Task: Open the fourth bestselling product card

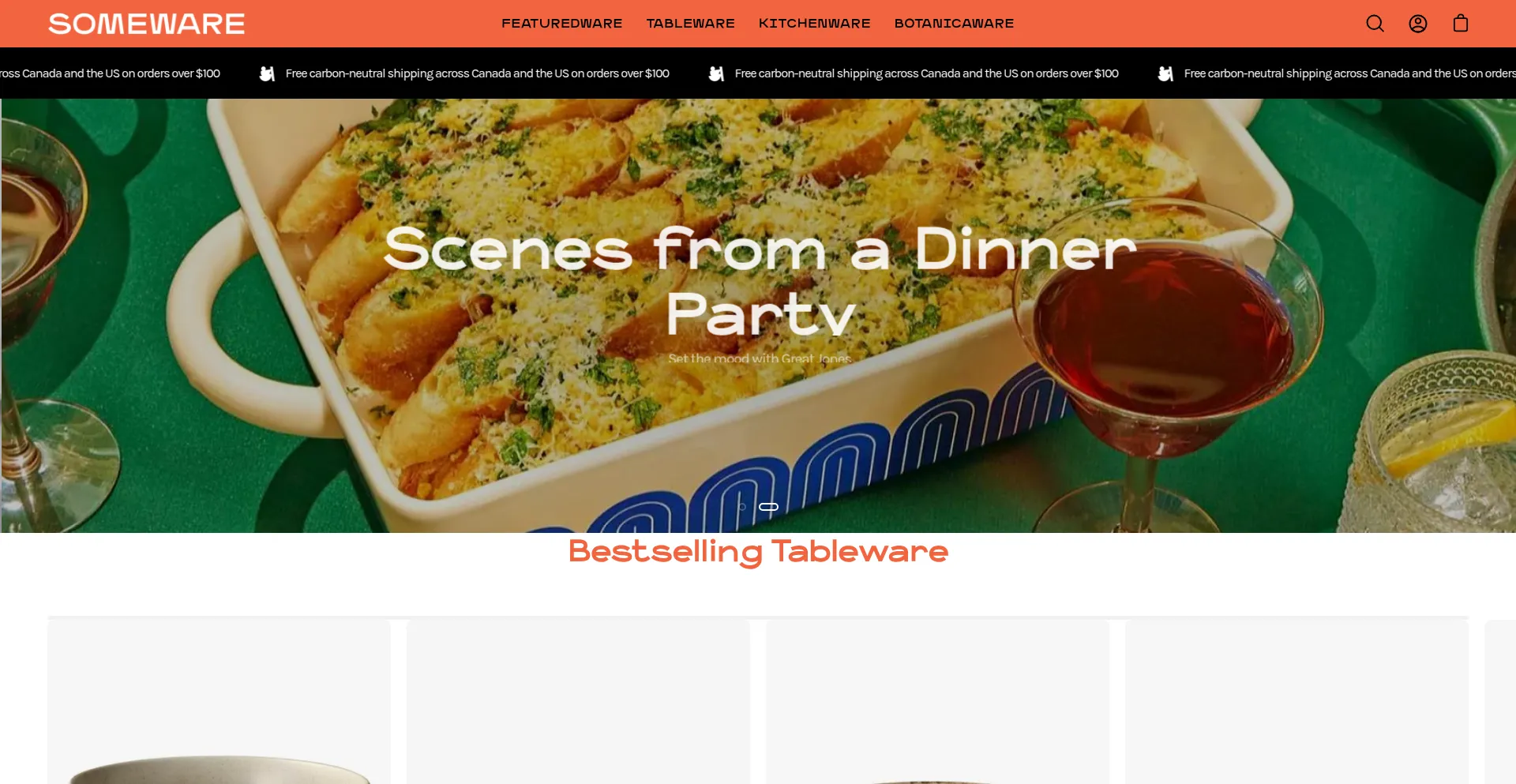Action: pos(1296,702)
